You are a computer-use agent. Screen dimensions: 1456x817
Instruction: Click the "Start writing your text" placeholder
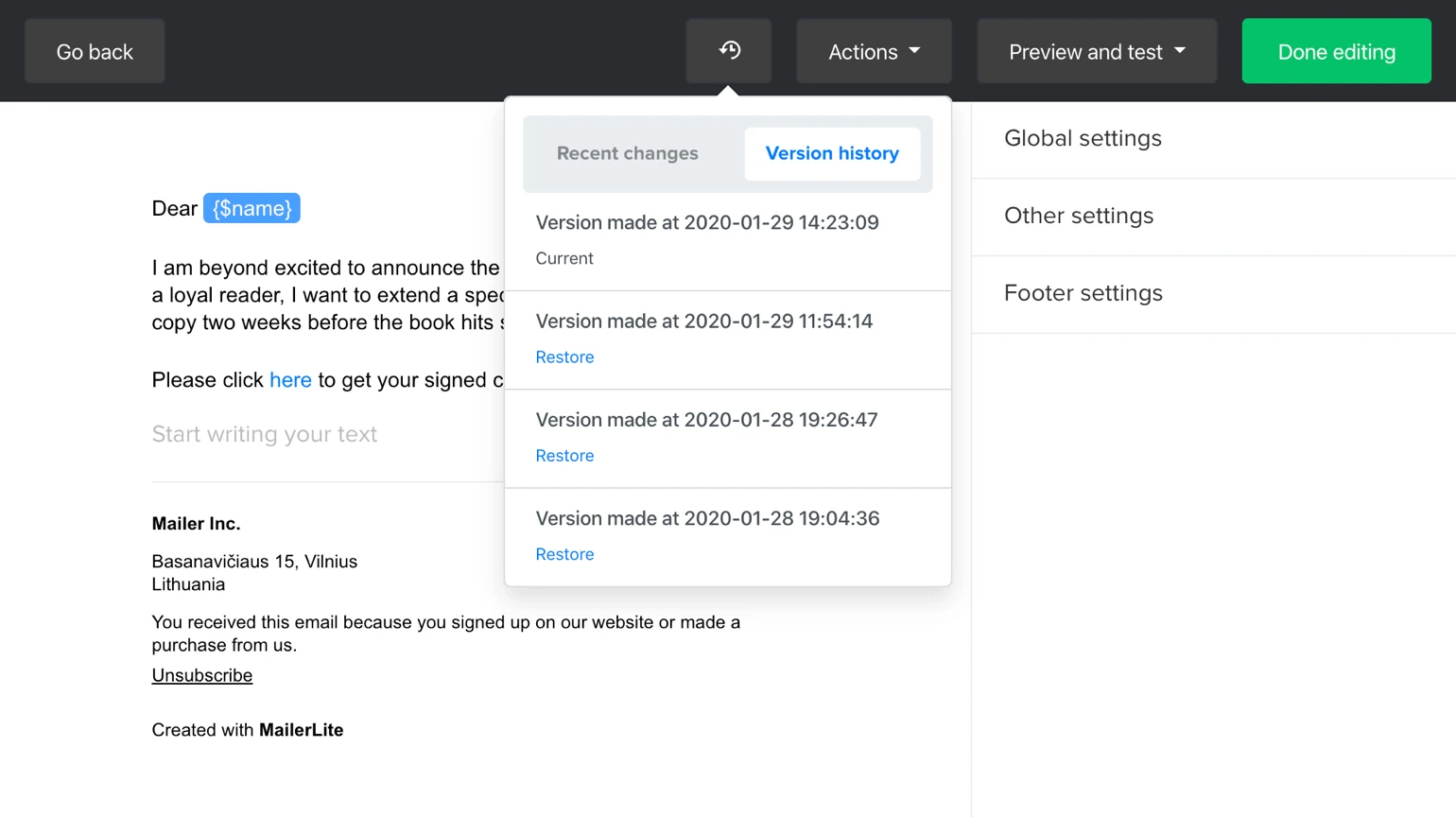(x=265, y=434)
